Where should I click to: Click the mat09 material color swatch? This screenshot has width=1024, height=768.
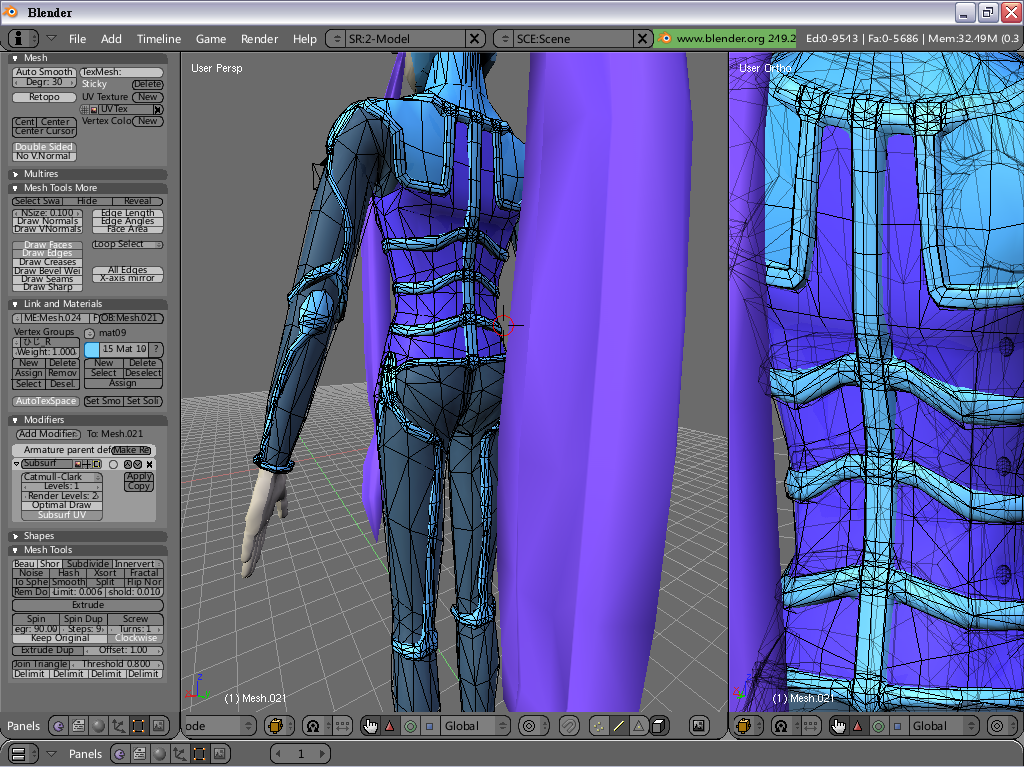92,350
